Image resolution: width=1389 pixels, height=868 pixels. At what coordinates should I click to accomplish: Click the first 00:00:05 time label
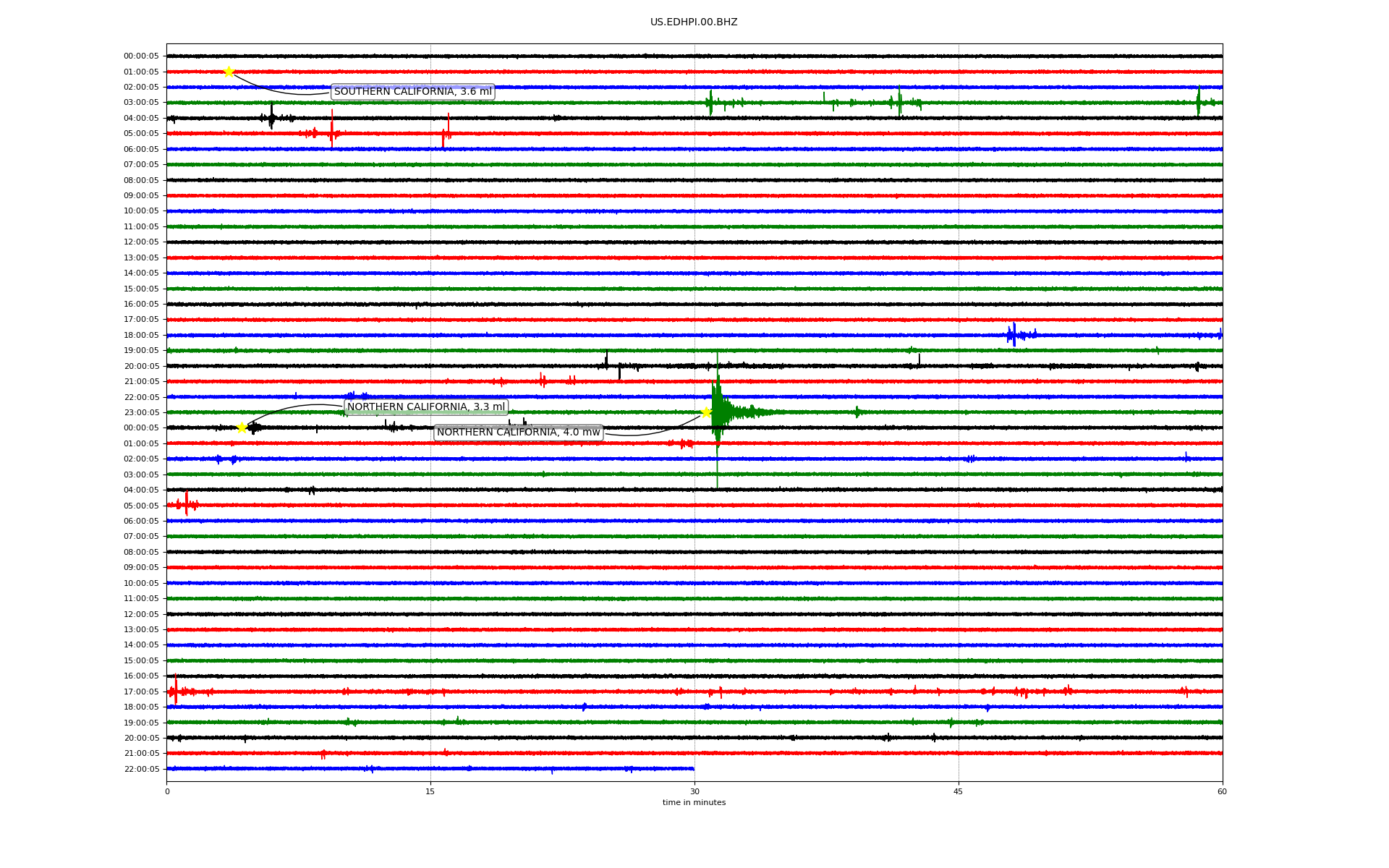tap(141, 56)
